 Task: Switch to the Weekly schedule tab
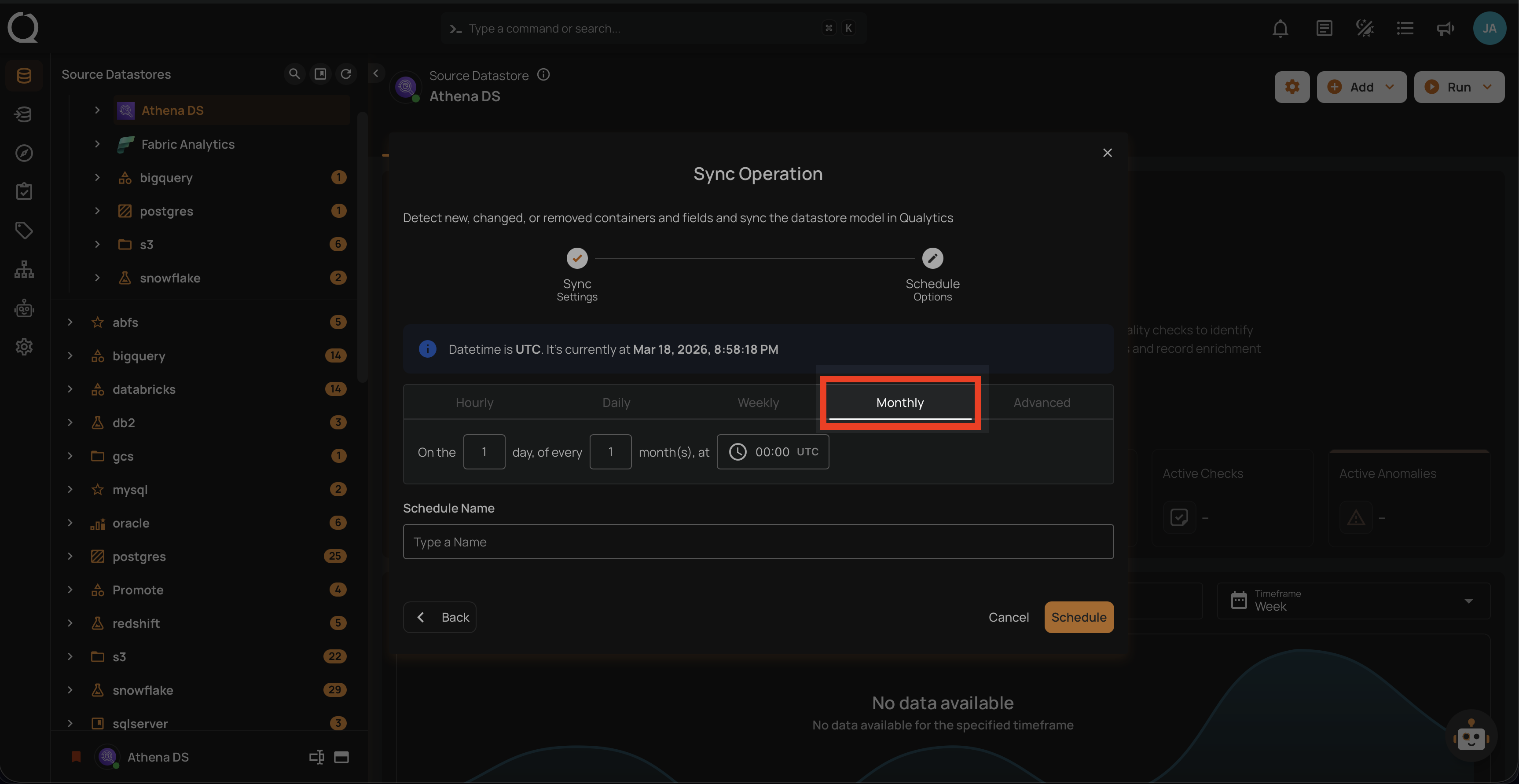758,403
